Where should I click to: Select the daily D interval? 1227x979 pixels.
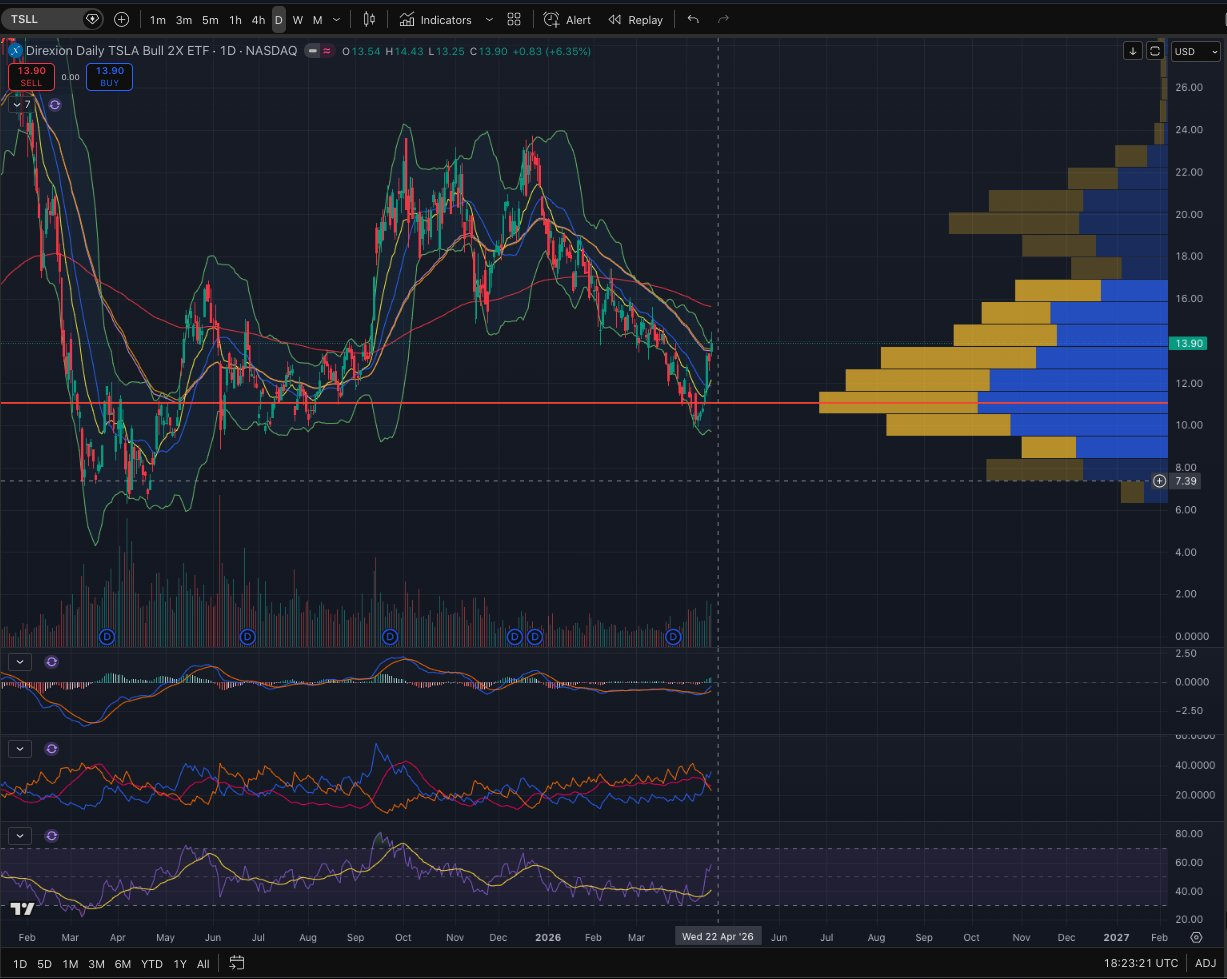(279, 20)
